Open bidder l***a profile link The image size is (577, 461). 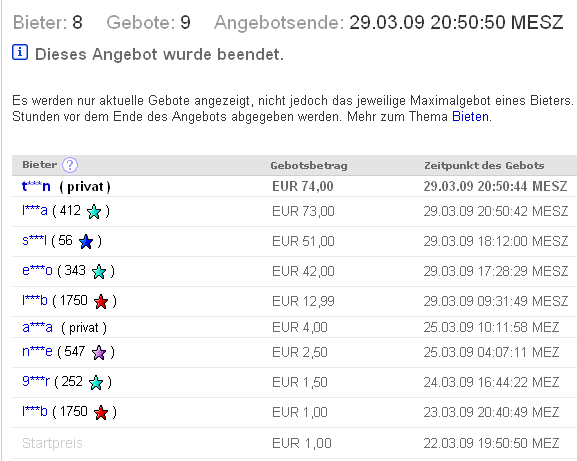(35, 211)
